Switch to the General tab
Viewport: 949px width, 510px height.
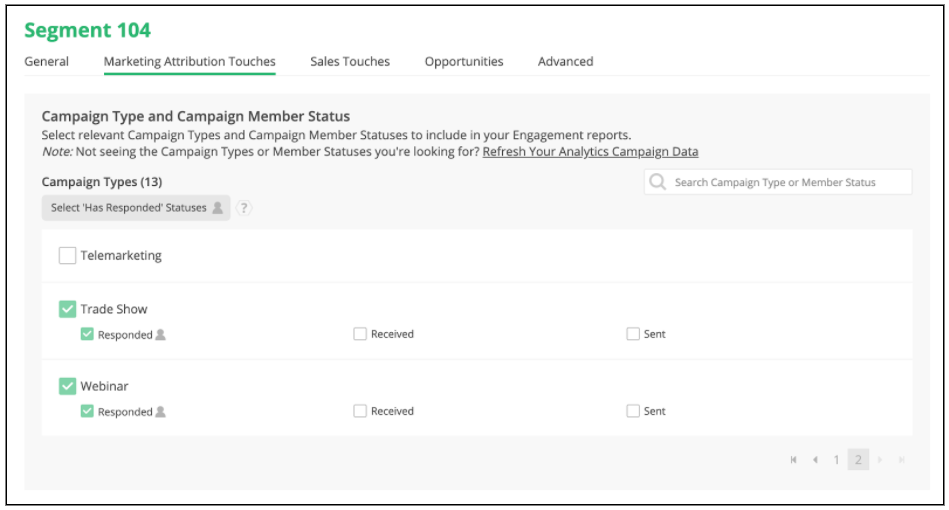click(46, 62)
